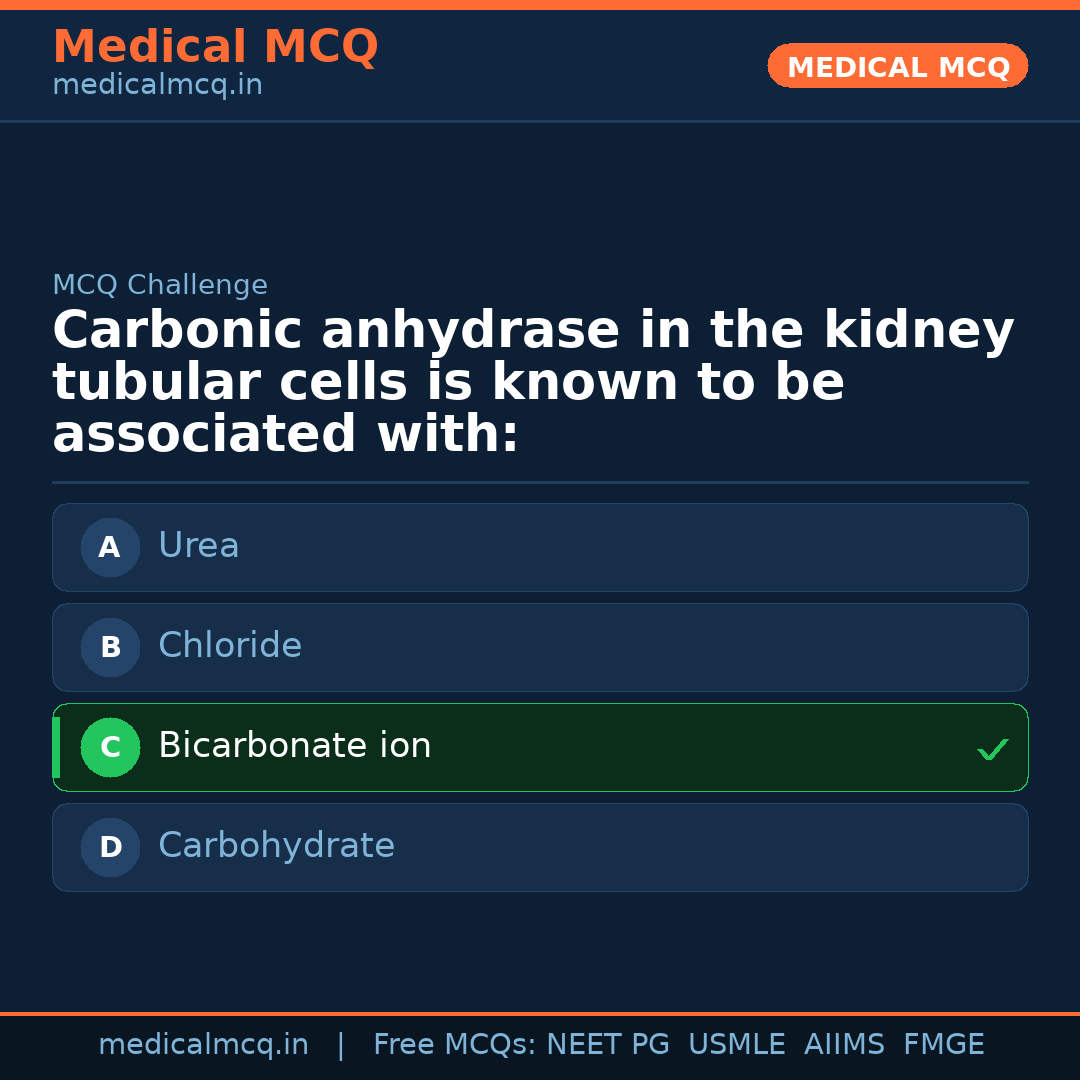The height and width of the screenshot is (1080, 1080).
Task: Click NEET PG in the footer
Action: (x=608, y=1045)
